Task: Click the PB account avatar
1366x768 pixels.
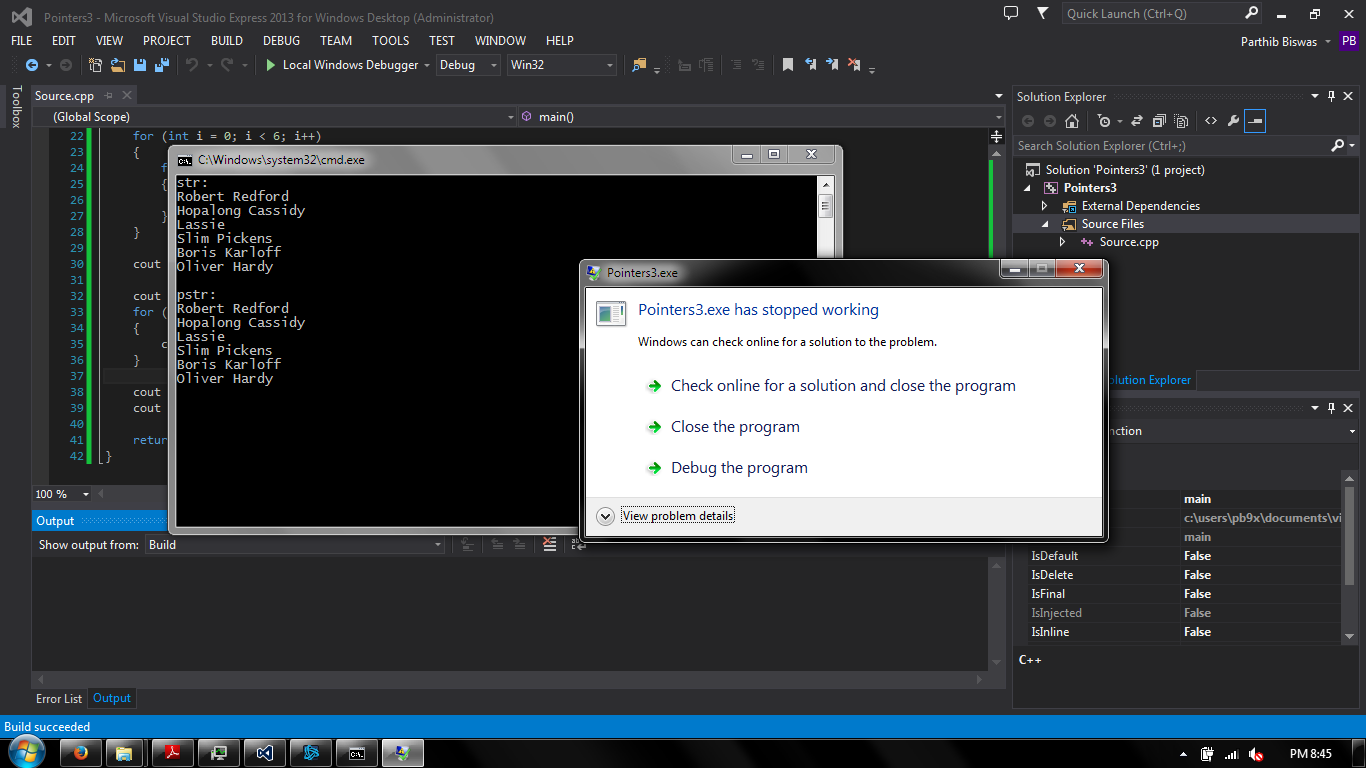Action: coord(1349,41)
